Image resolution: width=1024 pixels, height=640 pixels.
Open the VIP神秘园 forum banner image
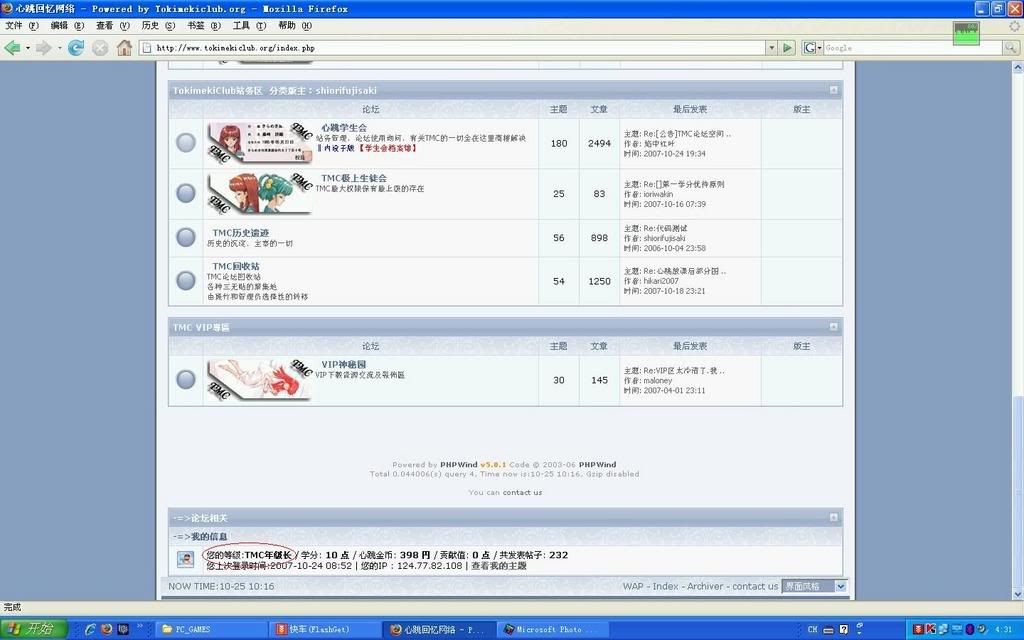pos(260,379)
